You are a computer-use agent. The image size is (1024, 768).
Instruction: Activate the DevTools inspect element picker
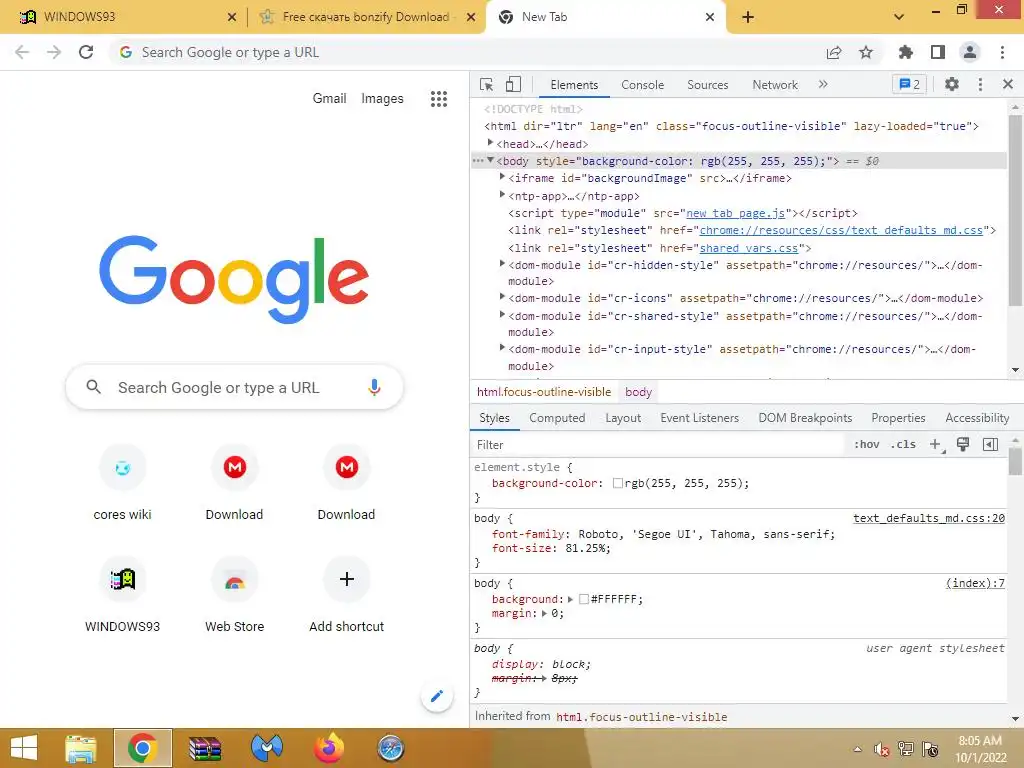pos(486,84)
